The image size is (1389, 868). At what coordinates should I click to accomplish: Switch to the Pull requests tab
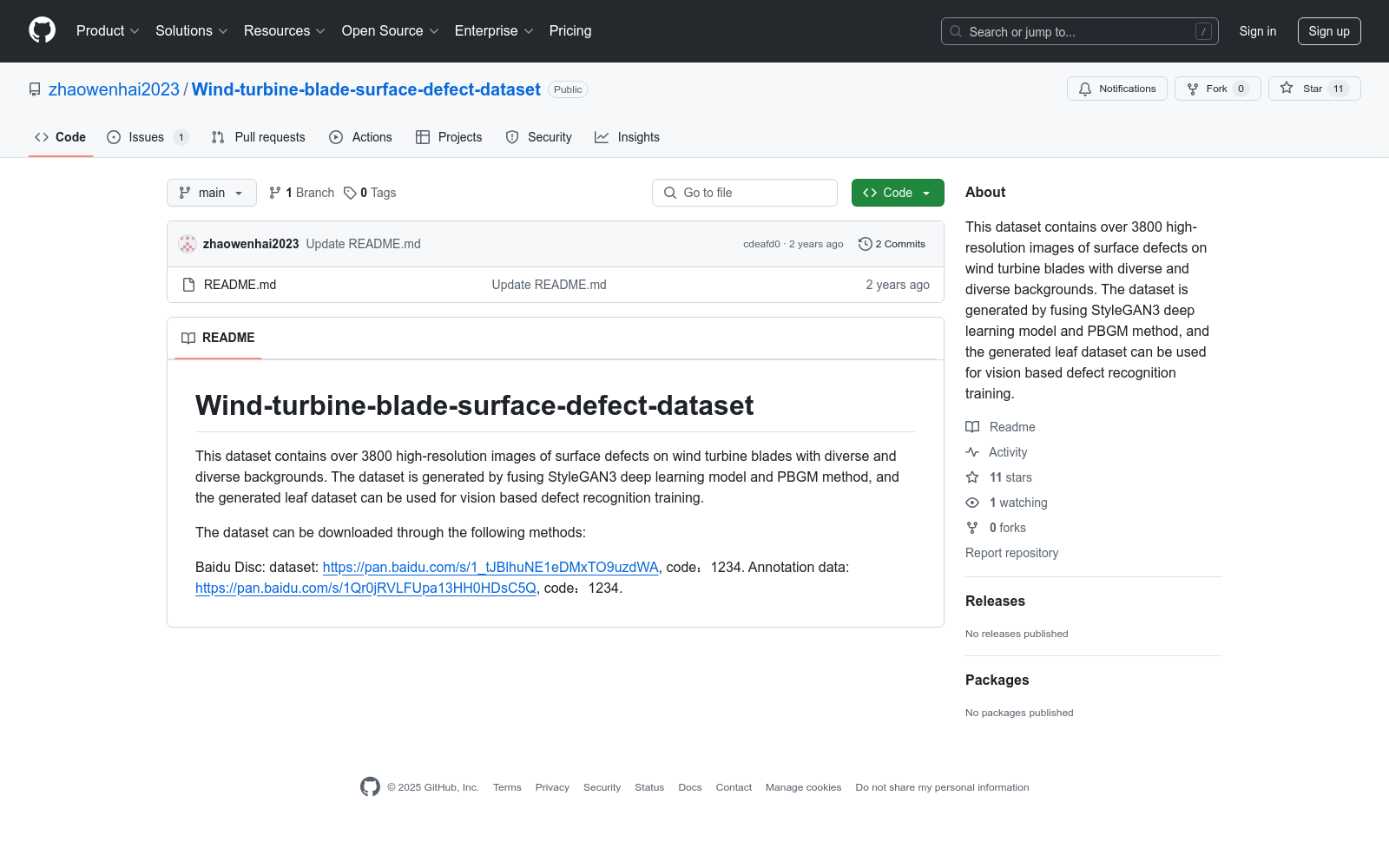click(x=259, y=137)
